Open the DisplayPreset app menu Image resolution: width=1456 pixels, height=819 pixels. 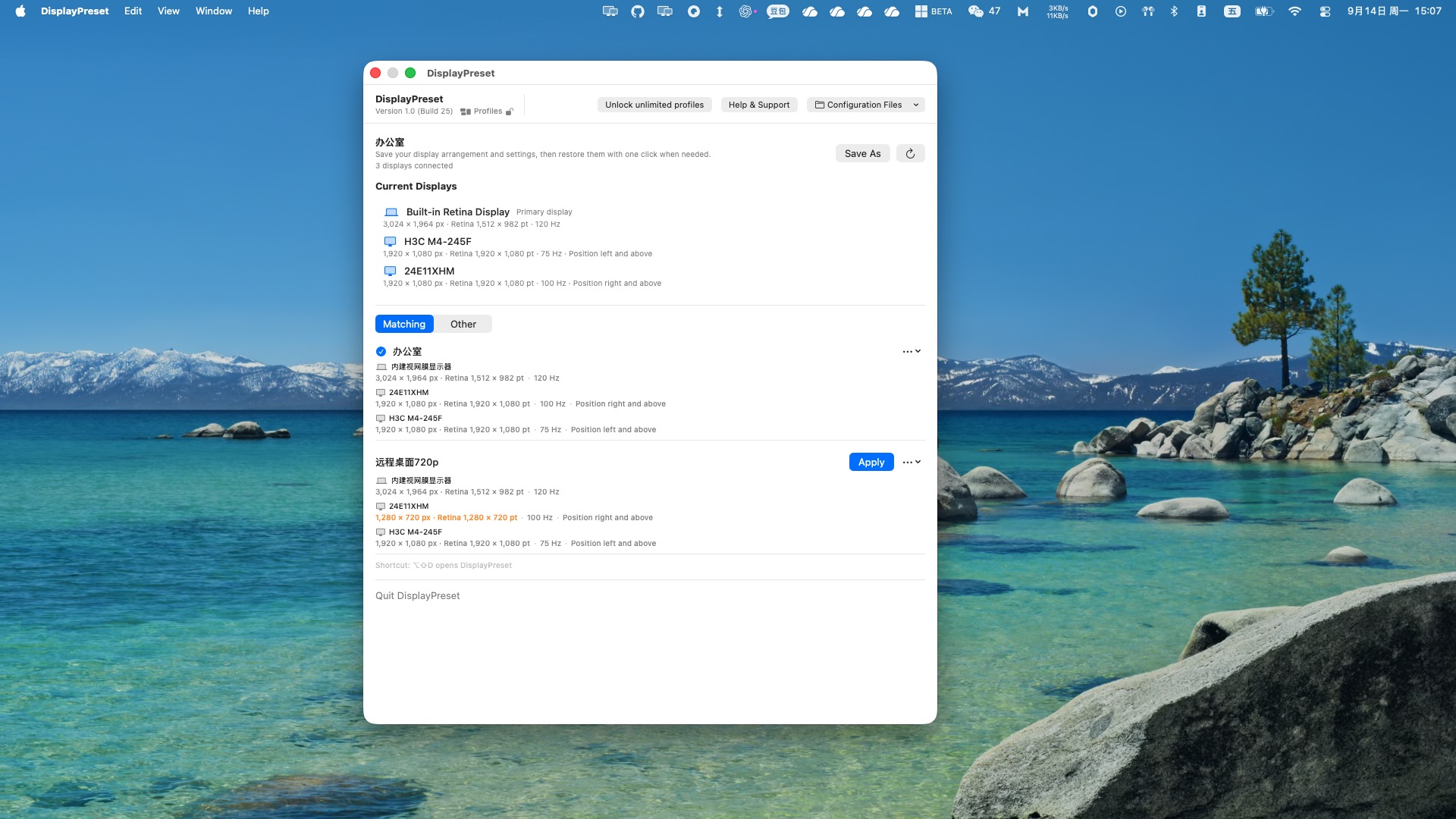[x=75, y=11]
